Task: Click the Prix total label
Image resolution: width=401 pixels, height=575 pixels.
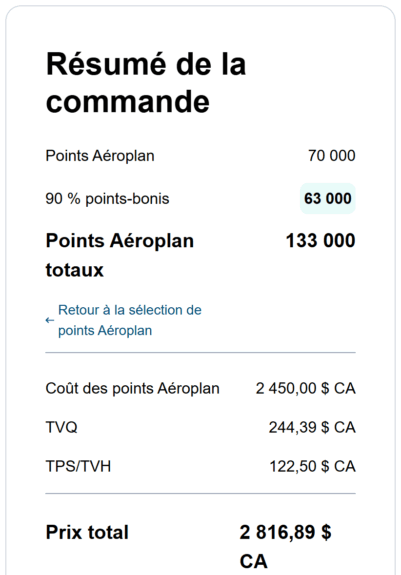Action: coord(87,532)
